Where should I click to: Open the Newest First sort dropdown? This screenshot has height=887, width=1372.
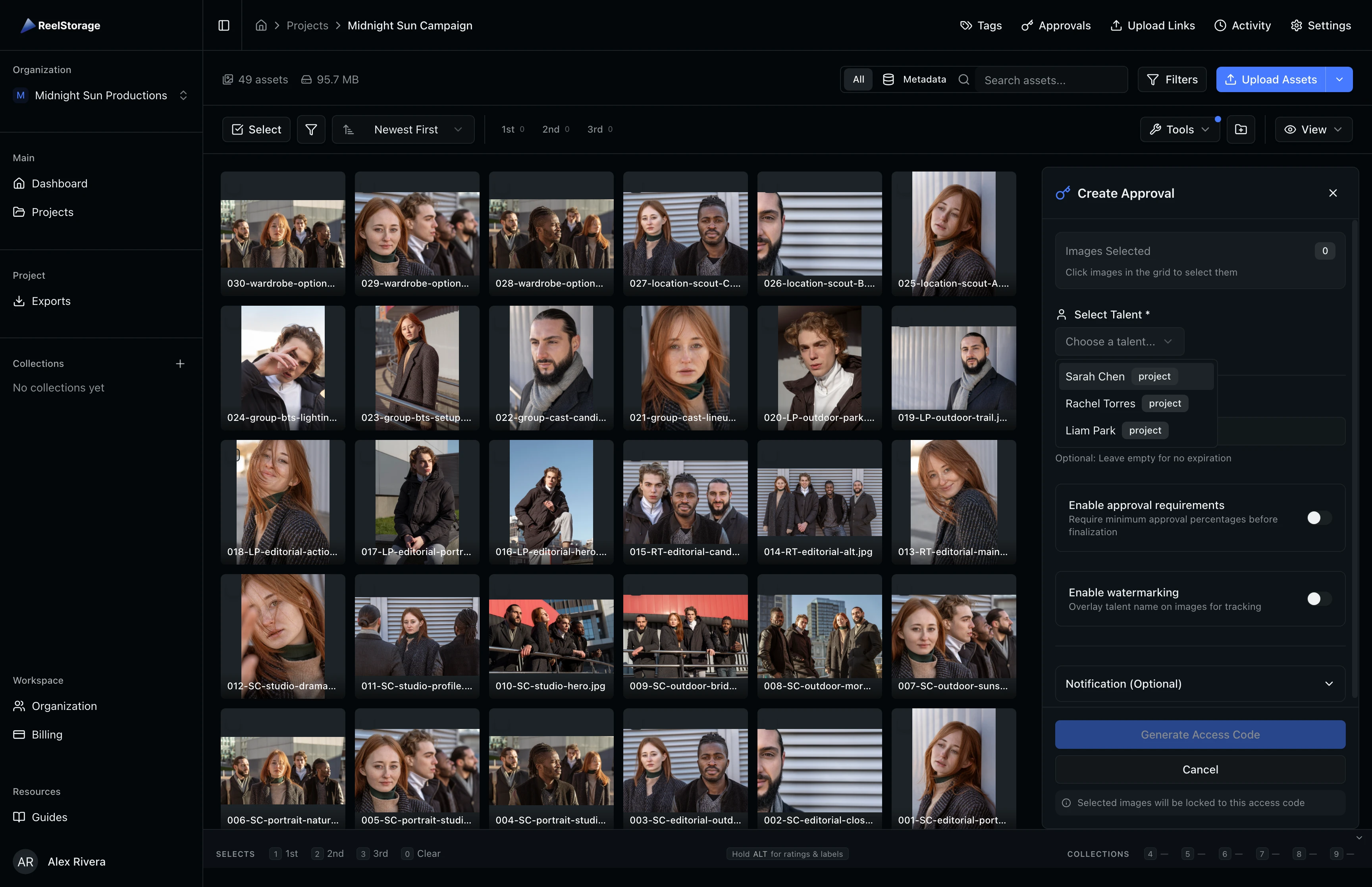pos(403,129)
